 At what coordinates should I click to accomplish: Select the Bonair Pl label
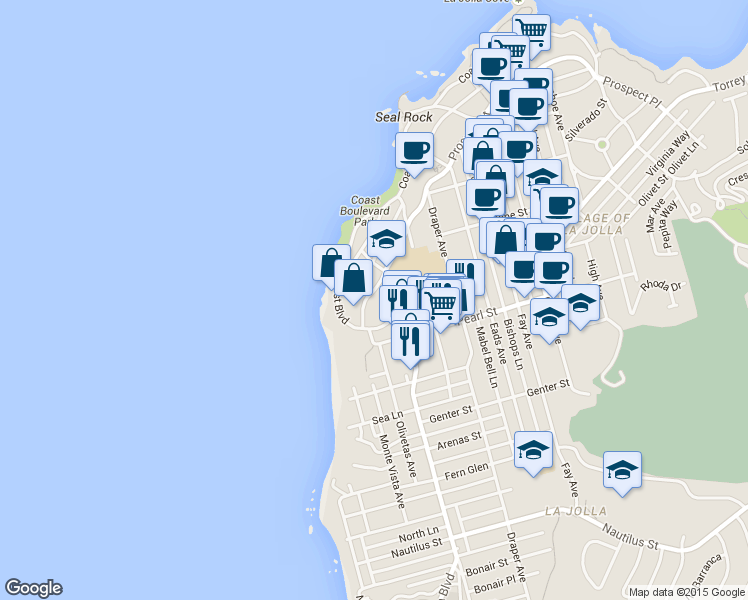495,584
